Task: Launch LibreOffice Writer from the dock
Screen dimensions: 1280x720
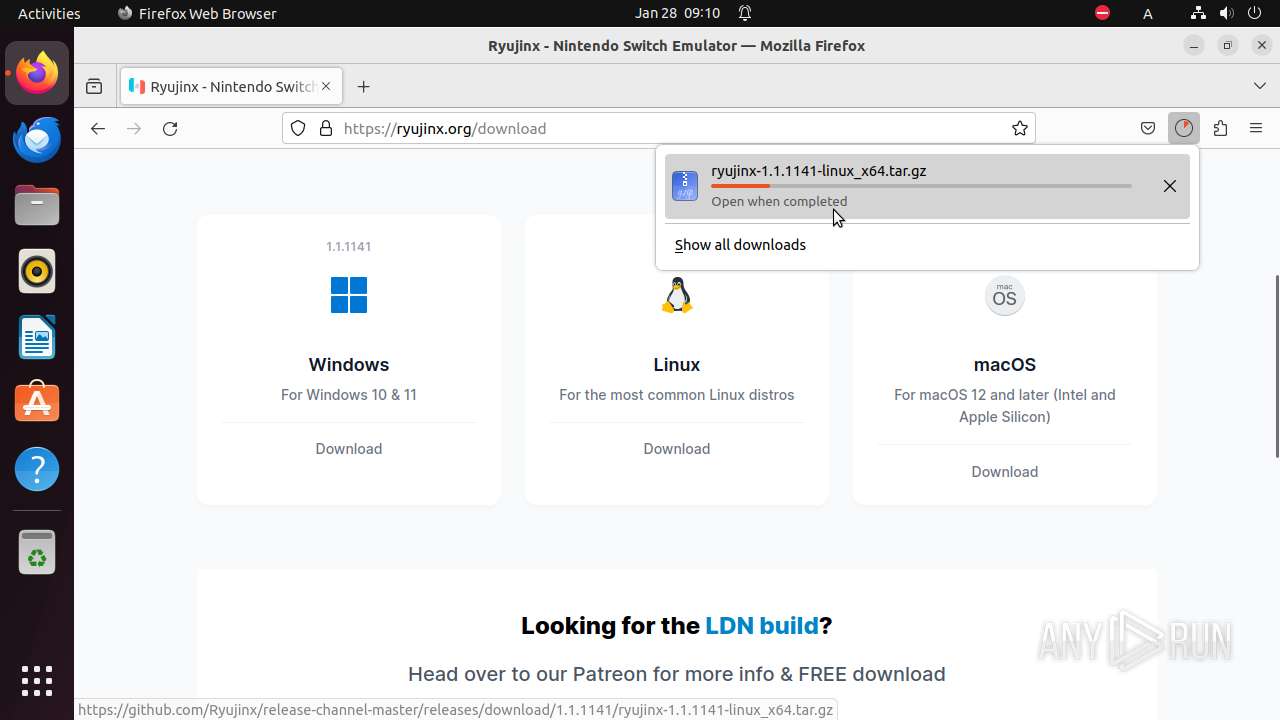Action: coord(37,337)
